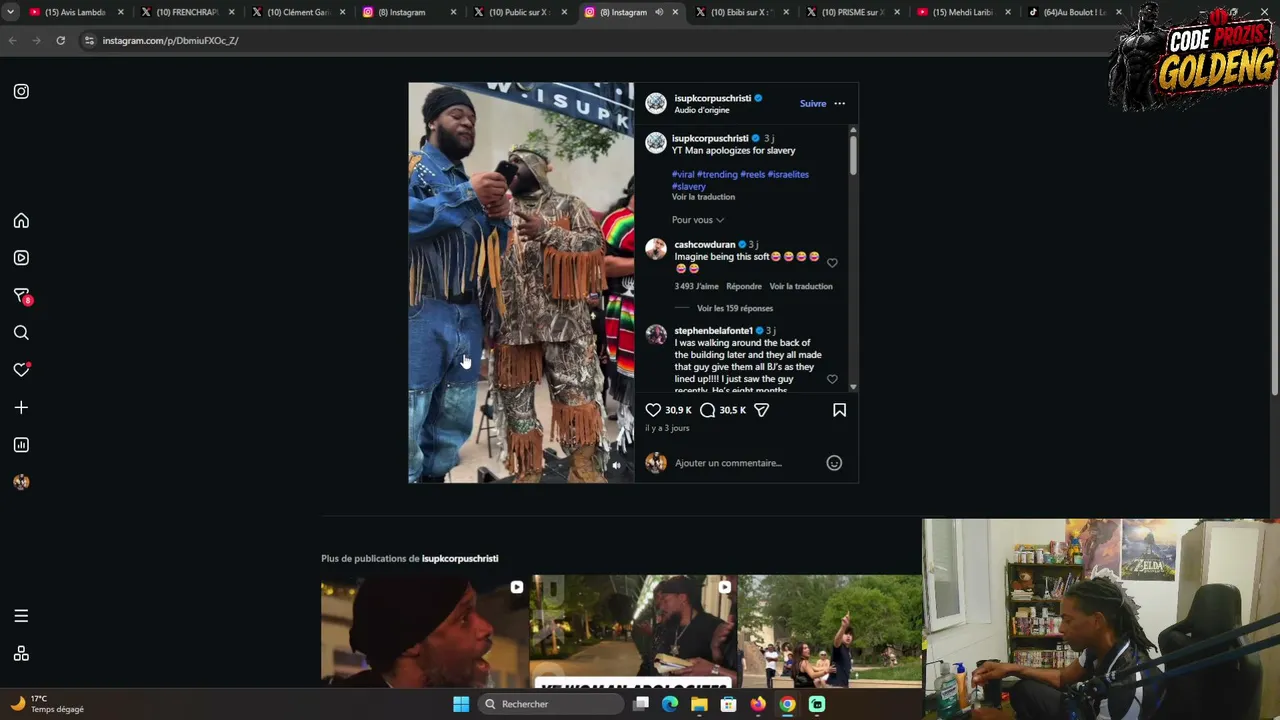Open Microsoft Edge from the taskbar
Screen dimensions: 1280x720
click(670, 704)
